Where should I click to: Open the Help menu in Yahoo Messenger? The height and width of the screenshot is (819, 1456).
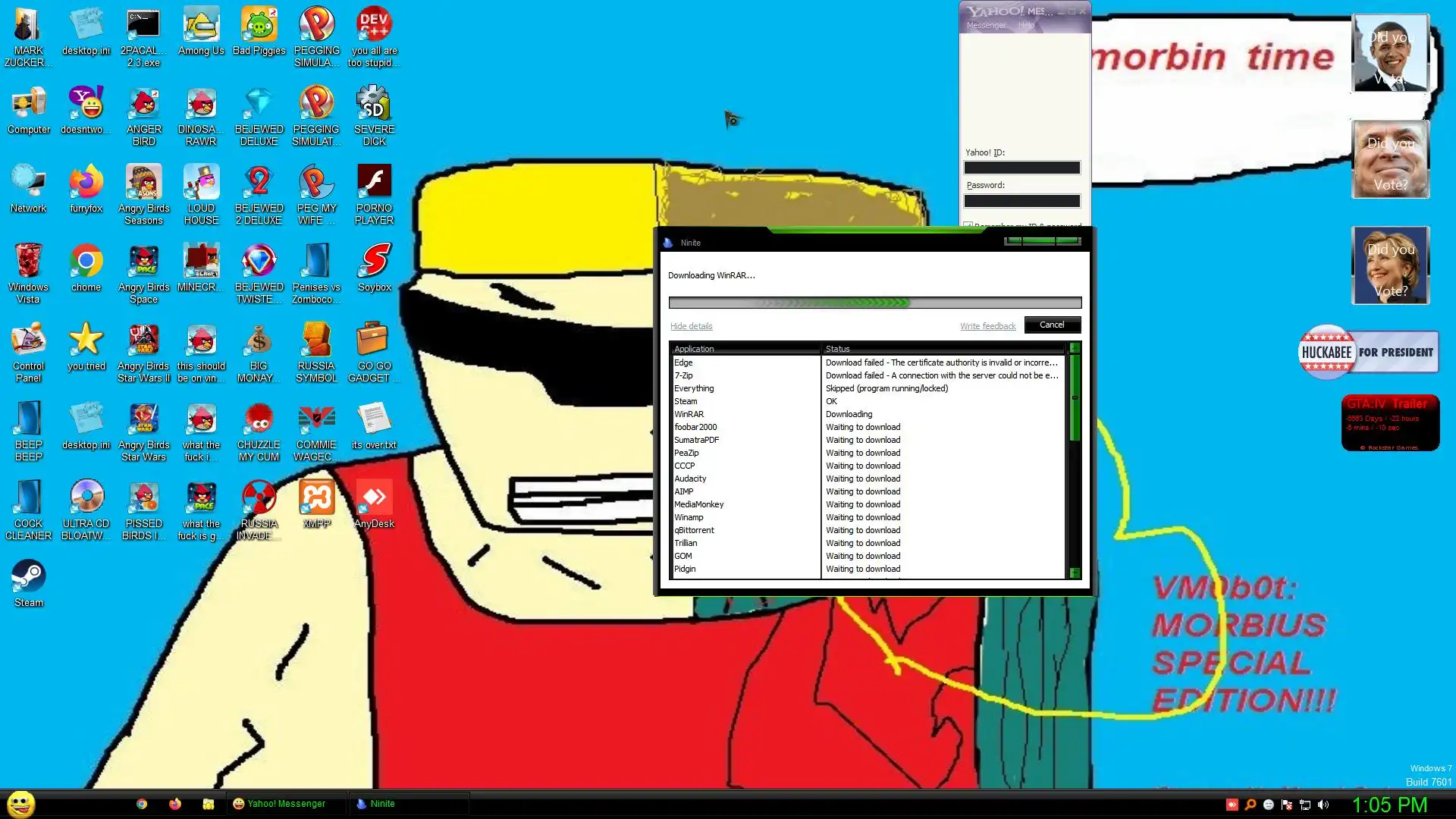[1026, 25]
